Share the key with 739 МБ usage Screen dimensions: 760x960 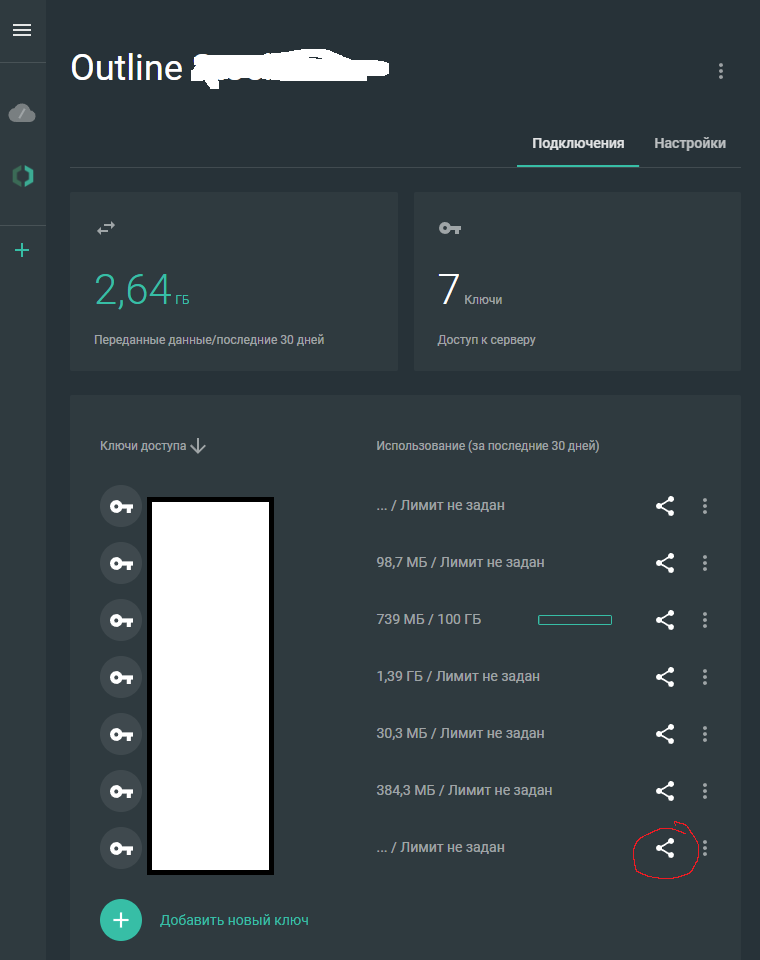pos(665,620)
